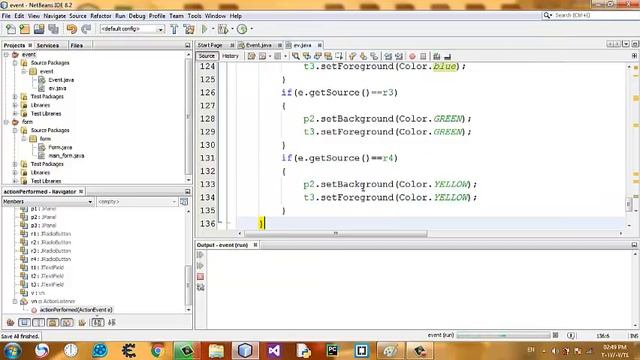Image resolution: width=640 pixels, height=360 pixels.
Task: Toggle Show Non-Public Members filter in Navigator
Action: point(53,322)
